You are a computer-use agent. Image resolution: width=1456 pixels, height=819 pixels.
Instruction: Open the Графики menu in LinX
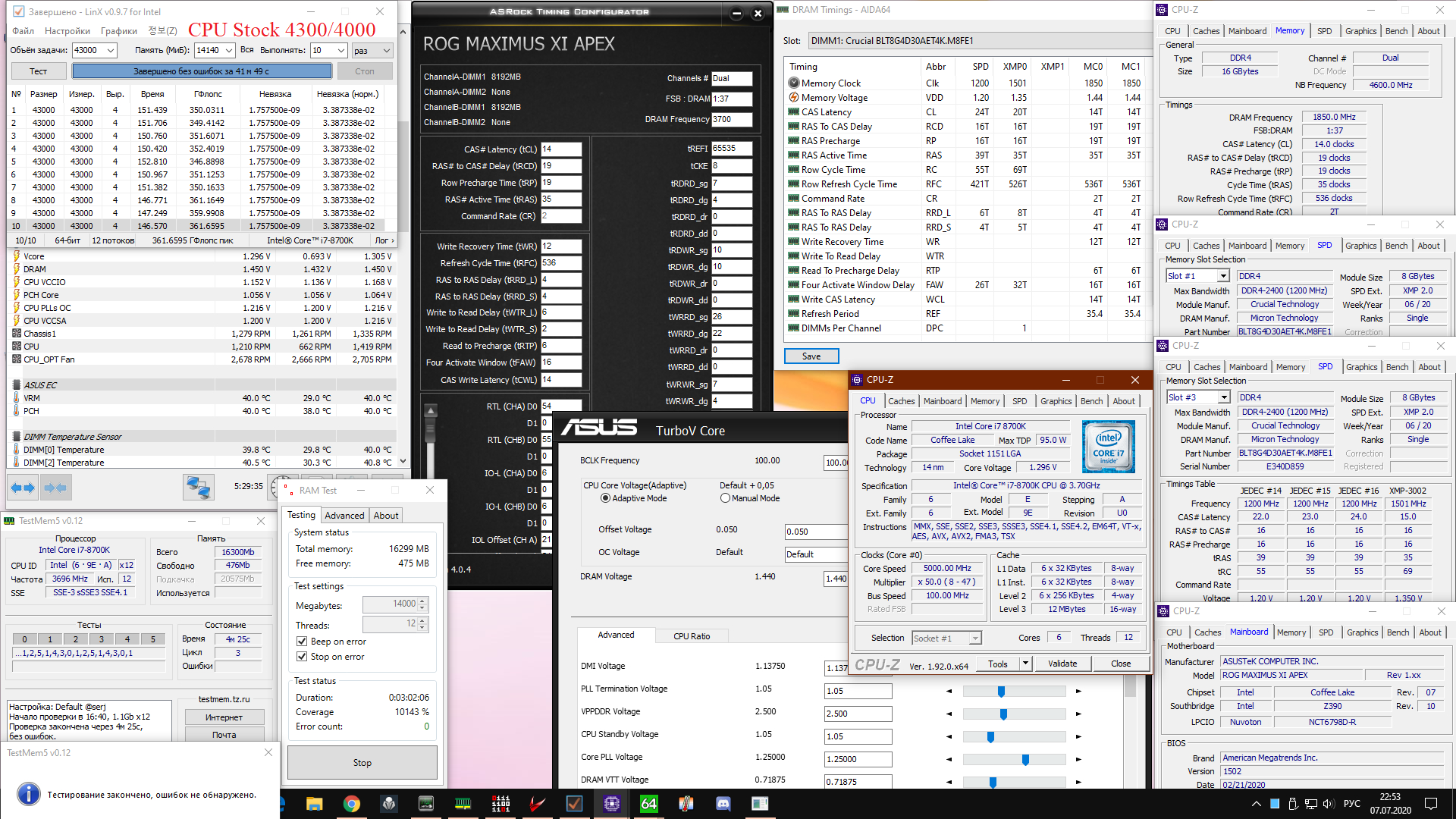tap(118, 31)
